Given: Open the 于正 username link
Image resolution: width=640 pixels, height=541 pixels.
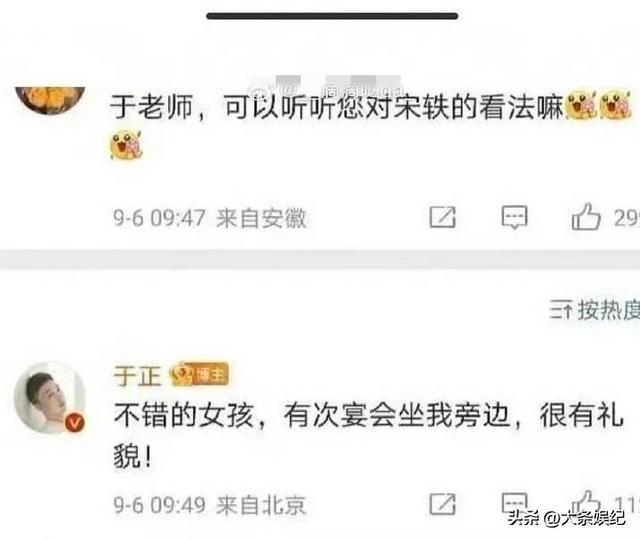Looking at the screenshot, I should point(137,375).
